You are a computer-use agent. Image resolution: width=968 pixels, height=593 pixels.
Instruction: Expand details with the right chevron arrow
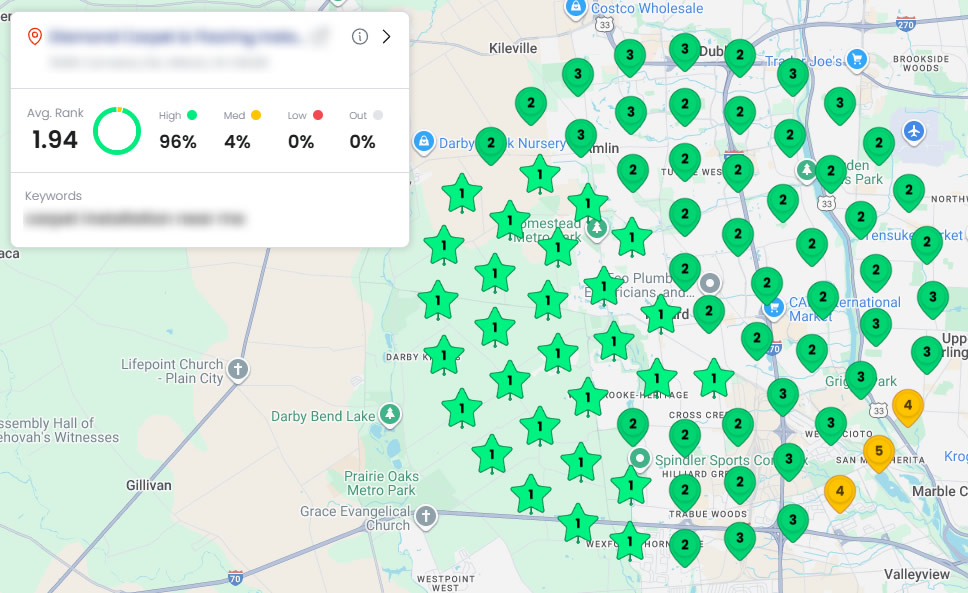pyautogui.click(x=387, y=37)
